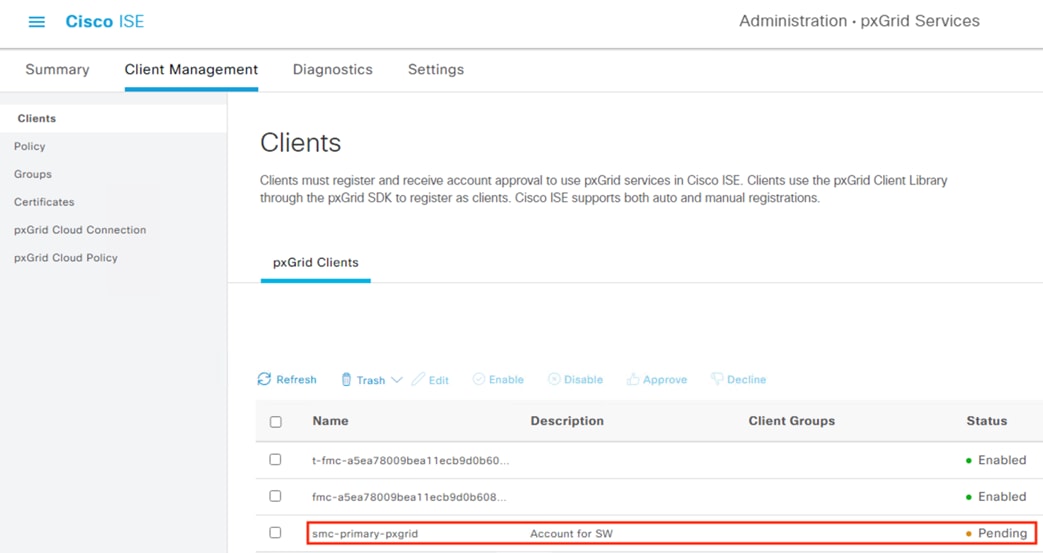Go to the Settings tab
This screenshot has width=1043, height=553.
tap(436, 69)
